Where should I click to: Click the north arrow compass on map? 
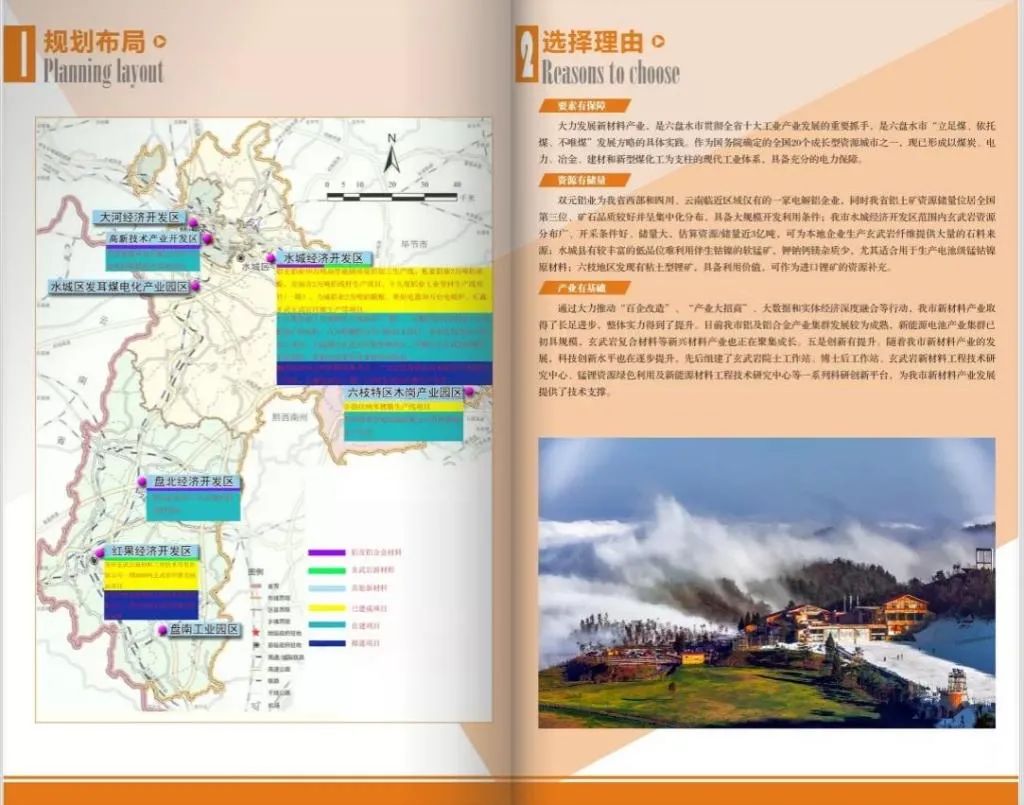391,153
